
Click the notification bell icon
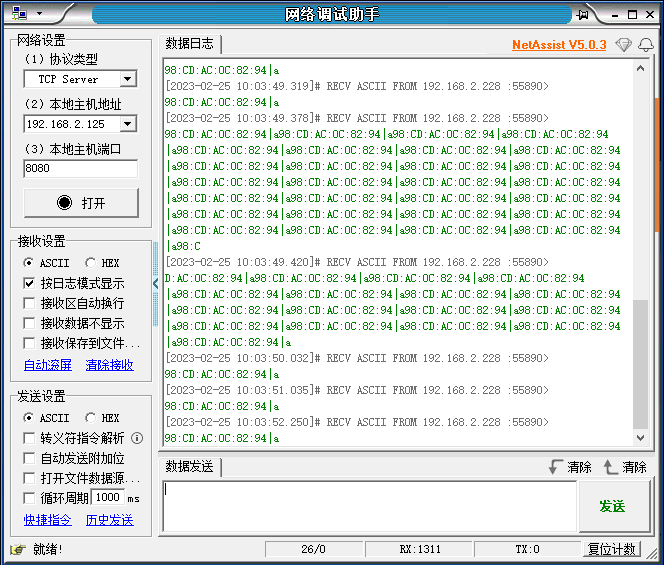click(646, 44)
